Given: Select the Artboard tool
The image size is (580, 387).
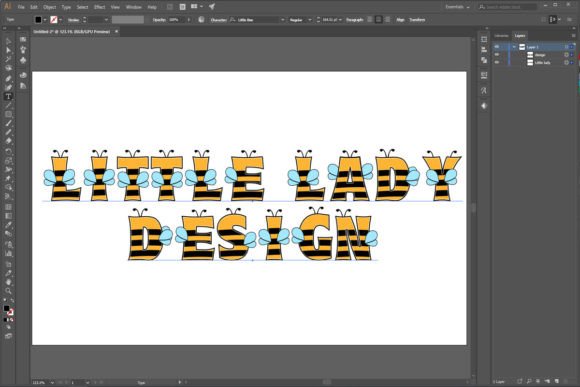Looking at the screenshot, I should [8, 264].
